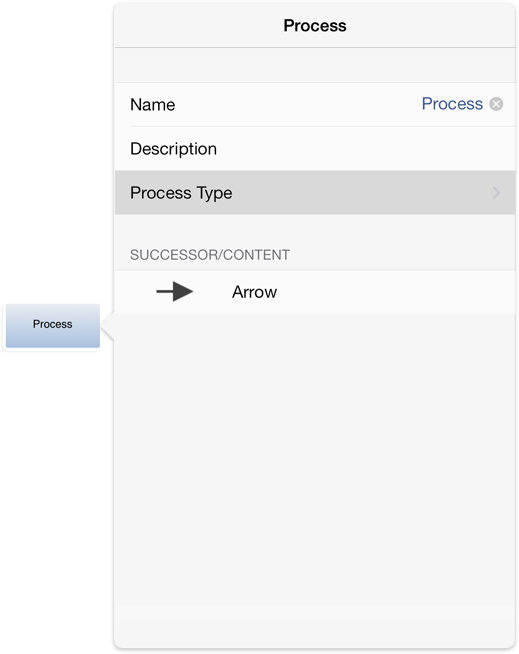
Task: Choose the Arrow successor entry
Action: 315,292
